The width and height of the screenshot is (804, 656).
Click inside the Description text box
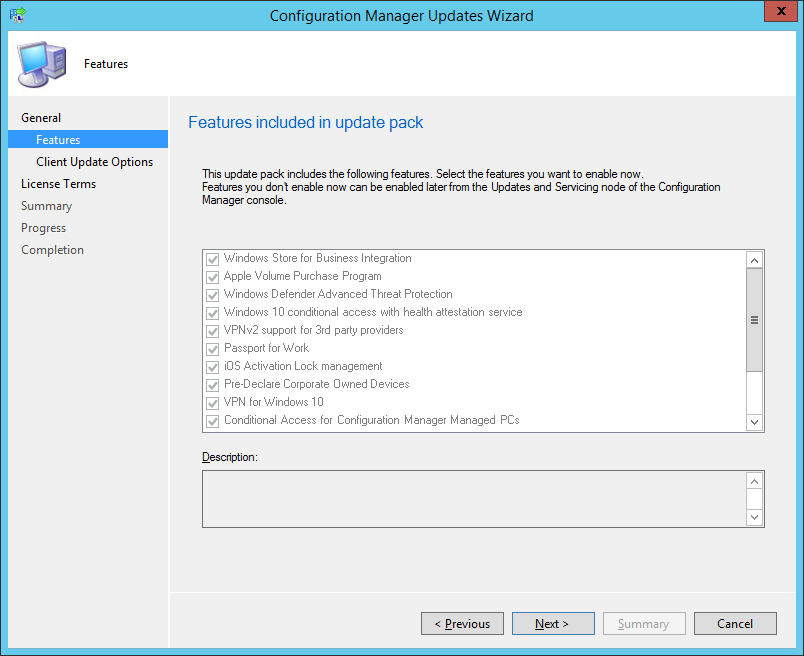point(474,499)
